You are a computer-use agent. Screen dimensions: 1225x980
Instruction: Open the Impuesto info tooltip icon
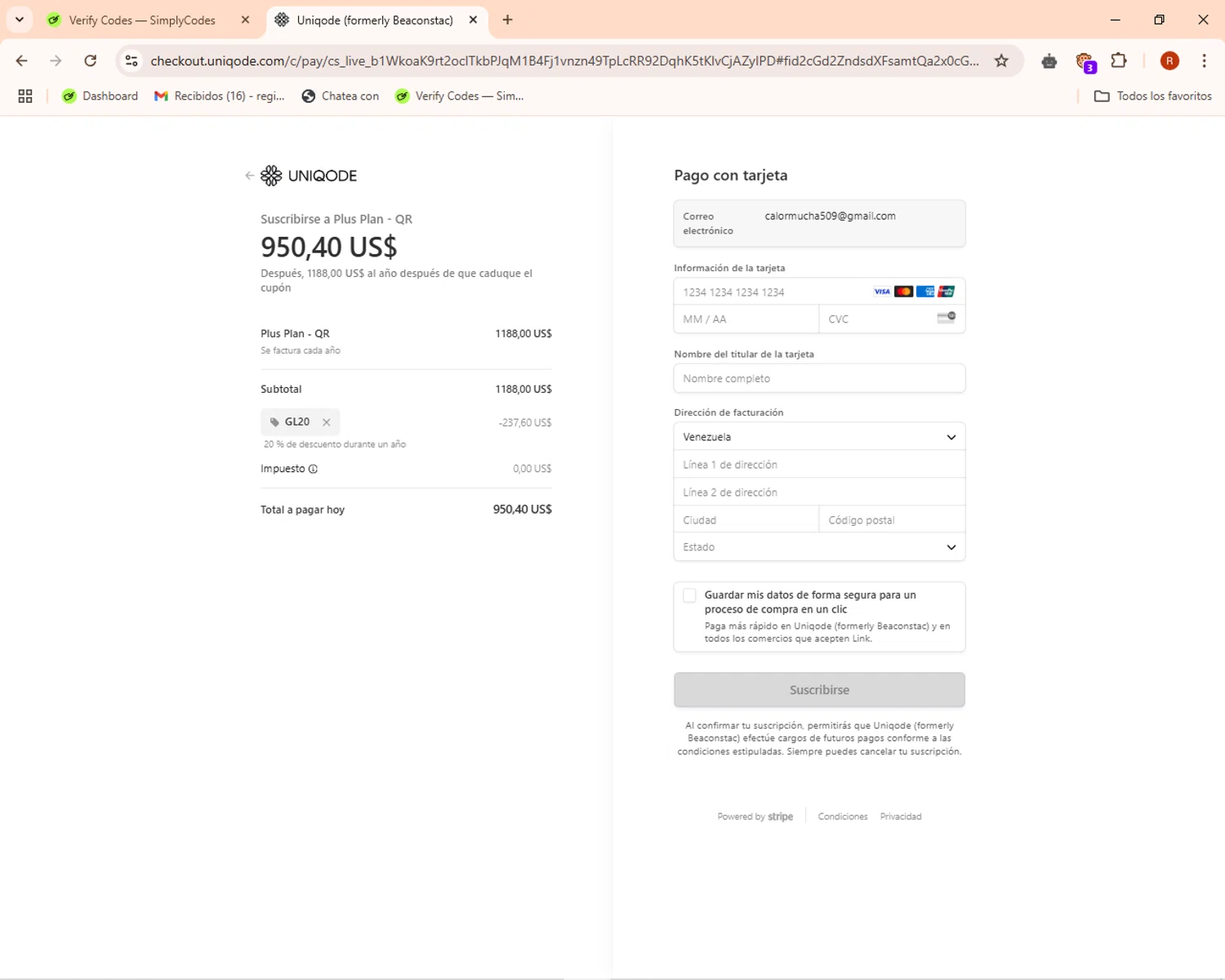313,469
